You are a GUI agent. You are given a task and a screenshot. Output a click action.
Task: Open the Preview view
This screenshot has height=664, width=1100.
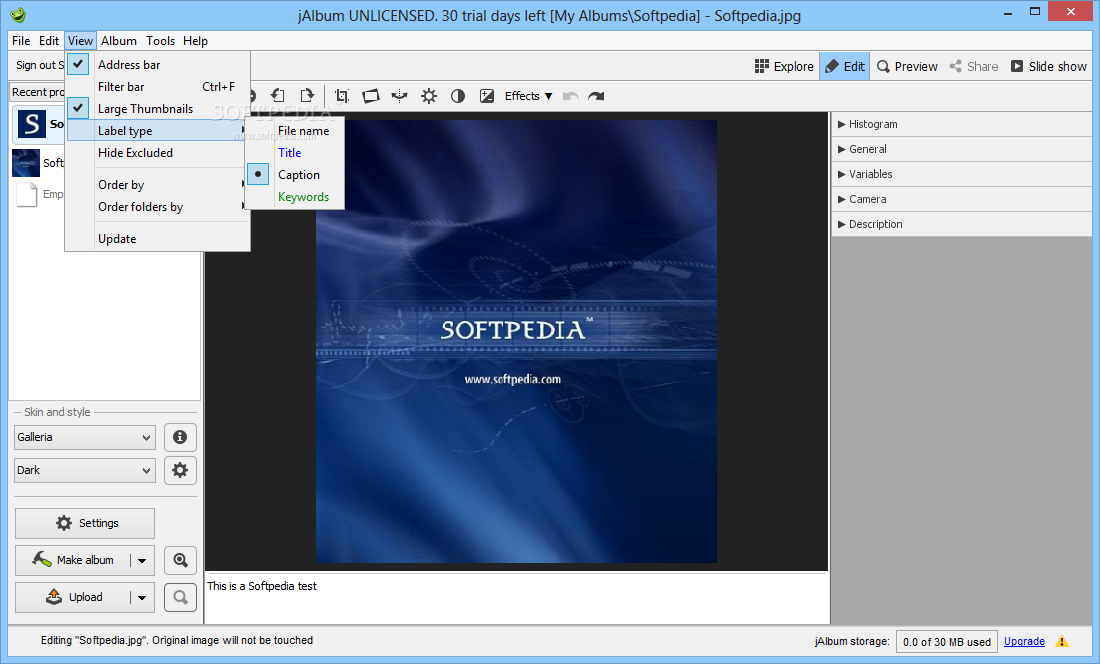click(x=907, y=67)
